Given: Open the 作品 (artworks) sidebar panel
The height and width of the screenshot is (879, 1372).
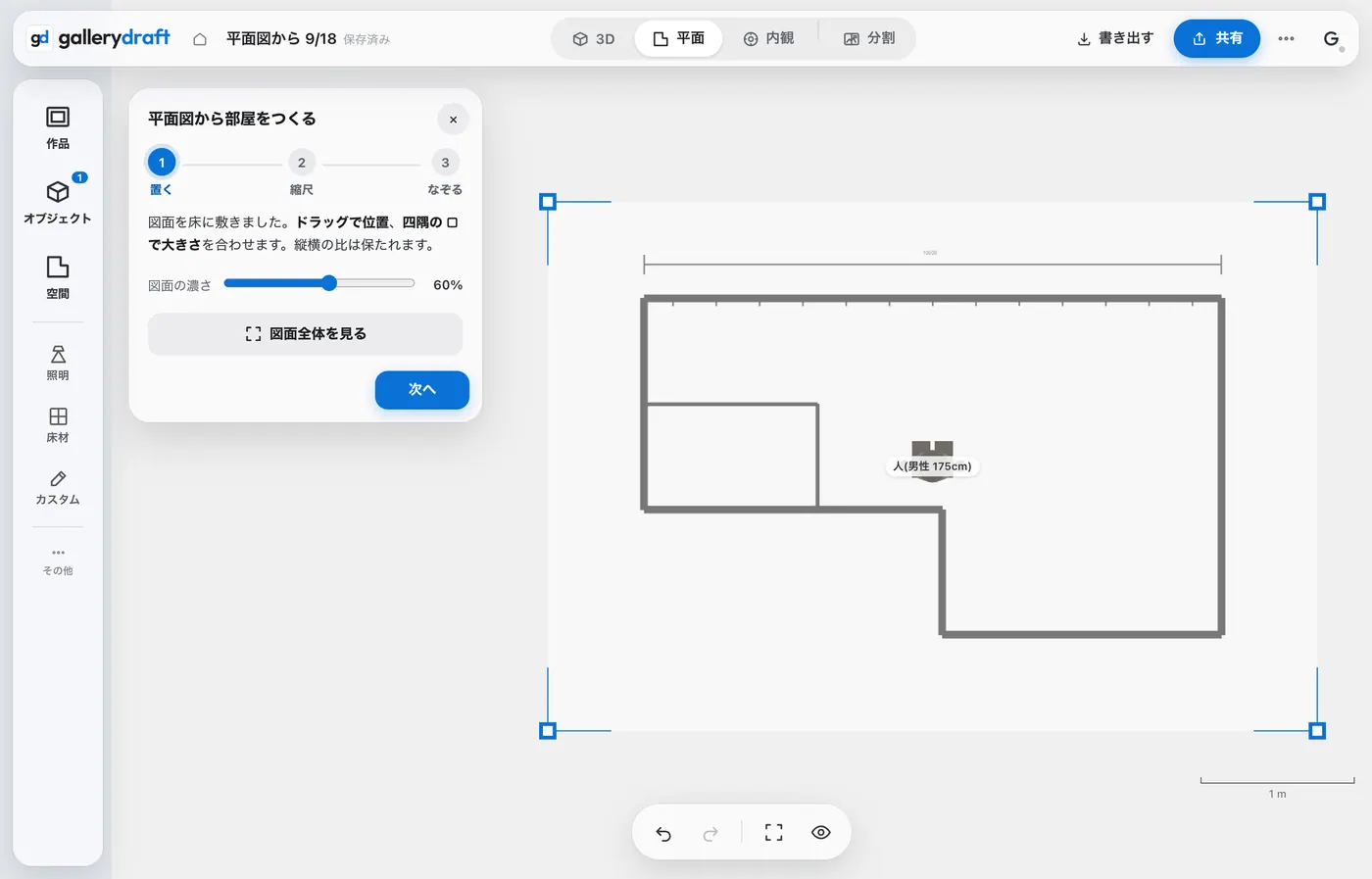Looking at the screenshot, I should pyautogui.click(x=58, y=128).
